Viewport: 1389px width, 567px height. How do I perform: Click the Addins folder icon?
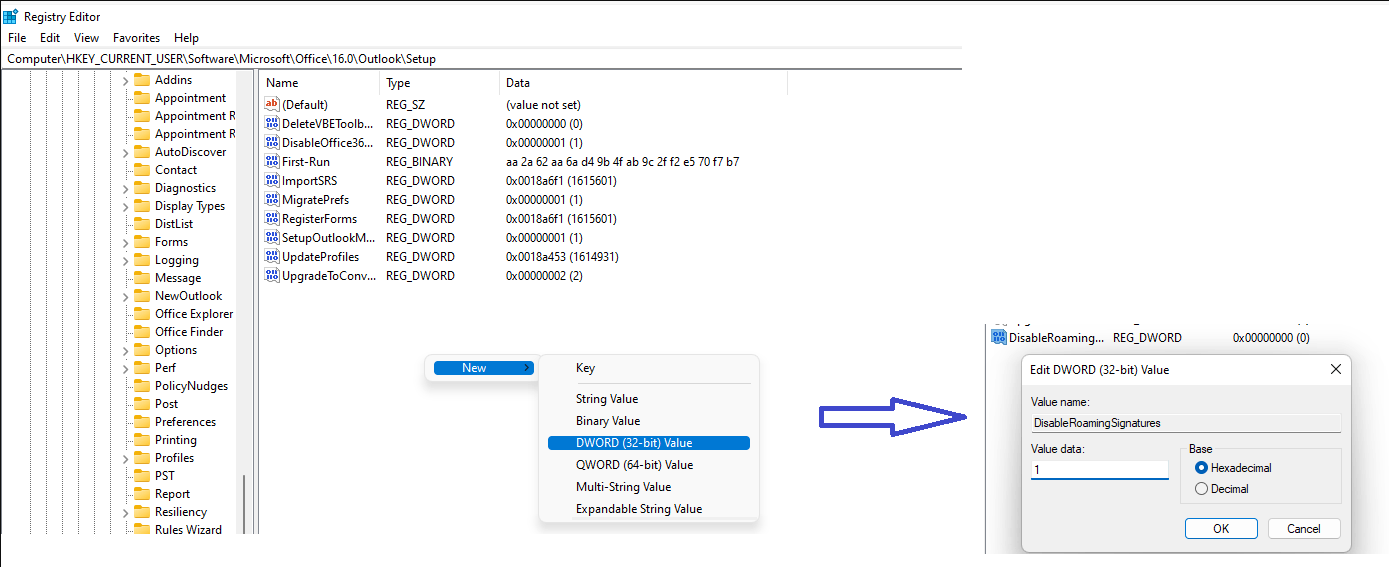141,80
